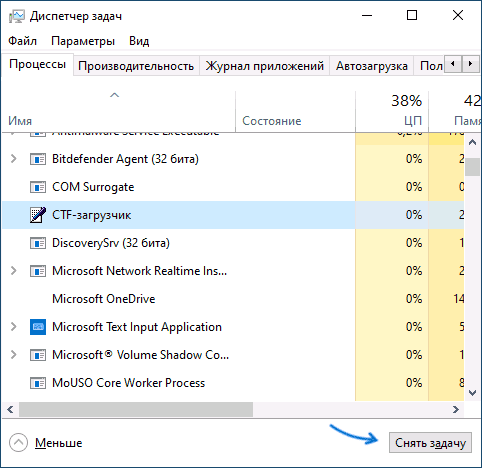This screenshot has height=468, width=482.
Task: Open the Параметры menu
Action: point(83,41)
